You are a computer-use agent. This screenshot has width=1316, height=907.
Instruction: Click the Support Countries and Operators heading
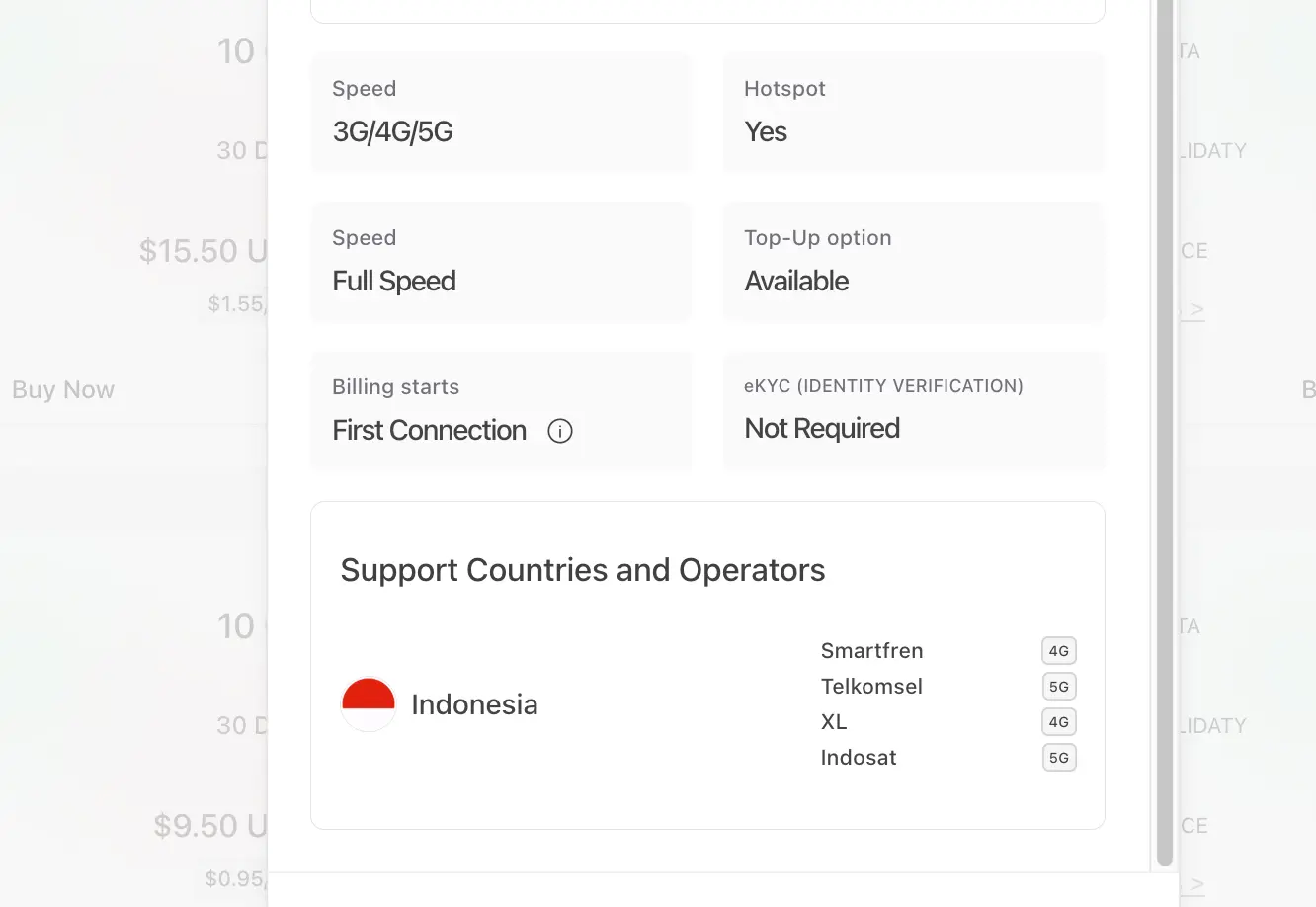click(583, 570)
